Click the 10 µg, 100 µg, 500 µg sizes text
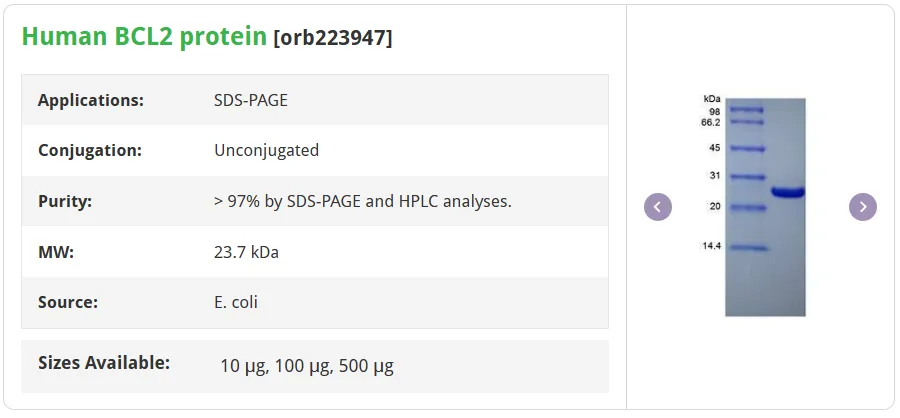The height and width of the screenshot is (418, 900). [x=307, y=366]
